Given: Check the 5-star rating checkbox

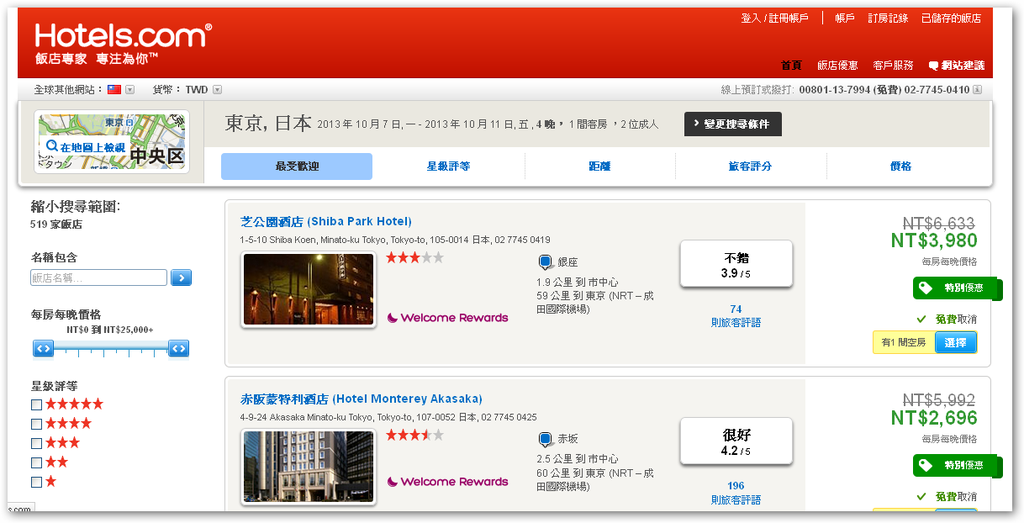Looking at the screenshot, I should point(37,405).
